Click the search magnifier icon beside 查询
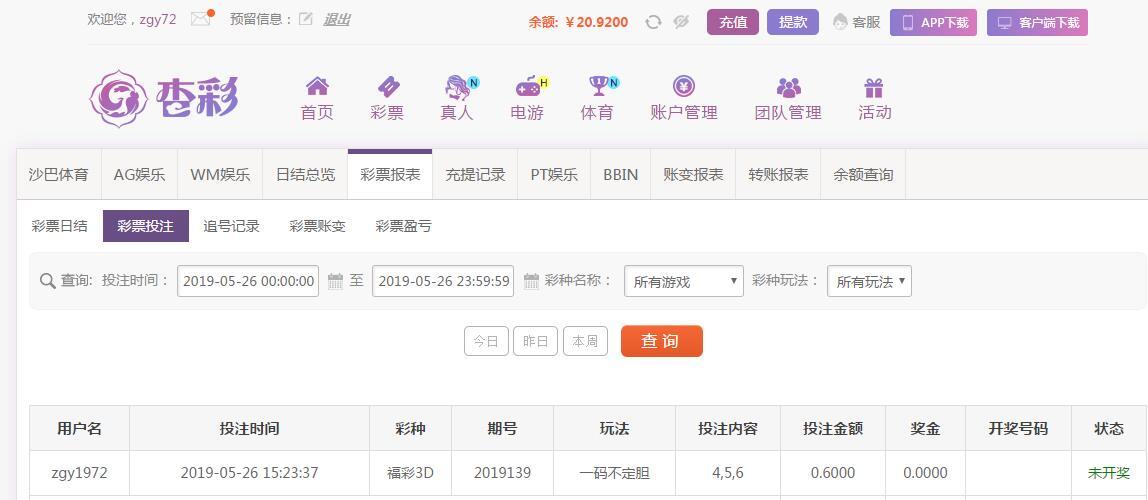 pyautogui.click(x=48, y=281)
